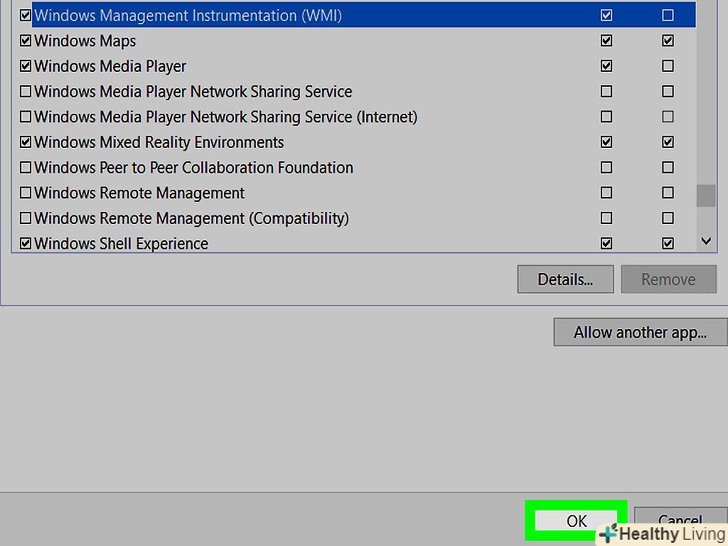Image resolution: width=728 pixels, height=546 pixels.
Task: Click the Remove button
Action: pos(669,279)
